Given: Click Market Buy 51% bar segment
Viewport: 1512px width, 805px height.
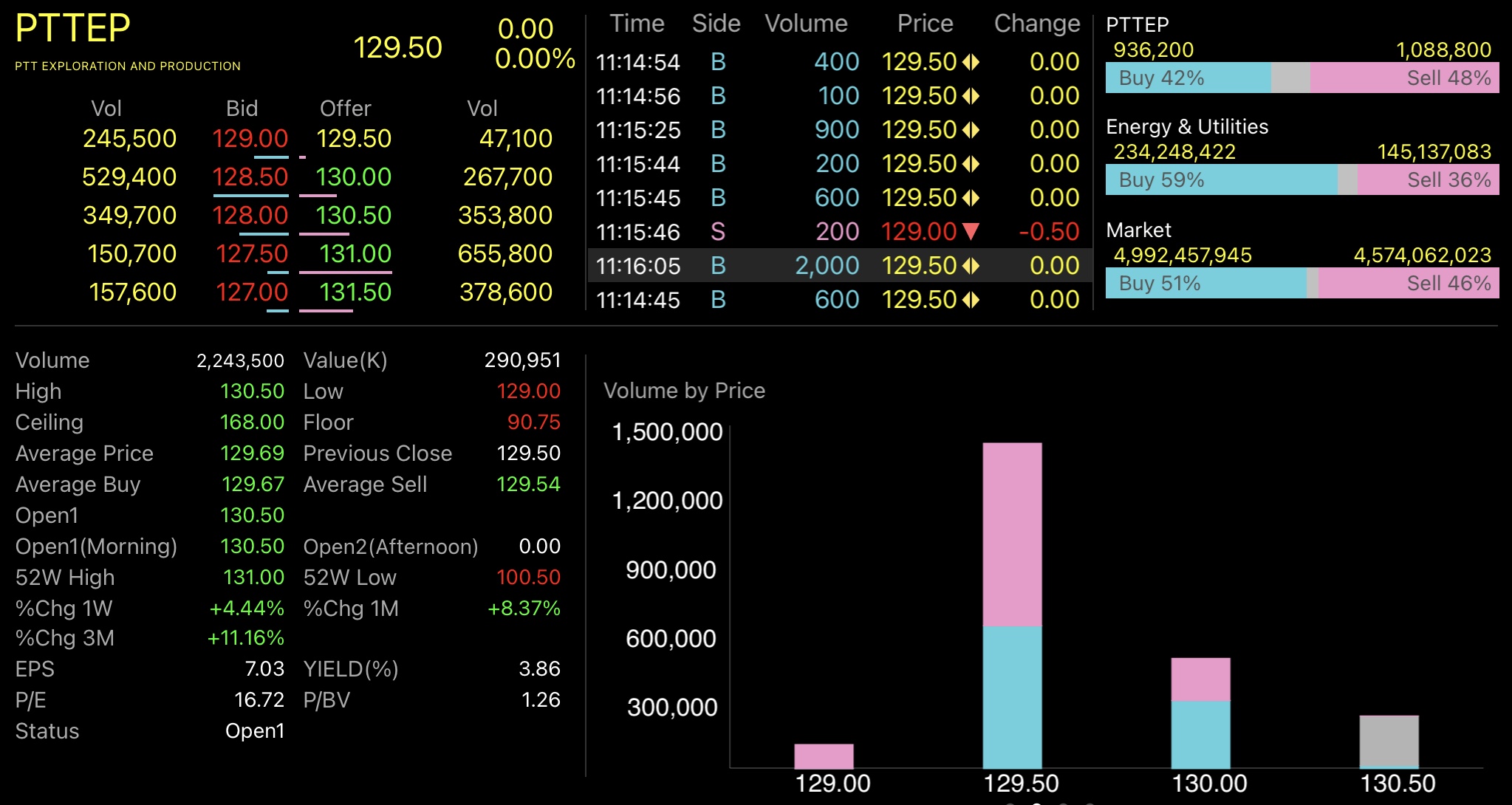Looking at the screenshot, I should coord(1205,284).
